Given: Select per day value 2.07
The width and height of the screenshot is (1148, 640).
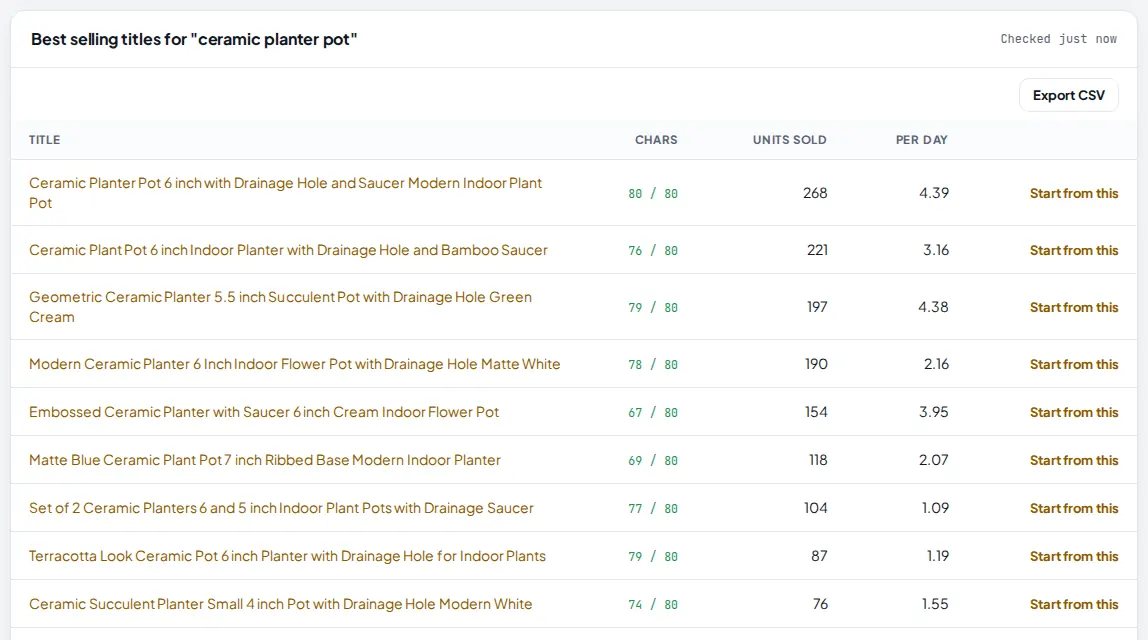Looking at the screenshot, I should pos(933,461).
